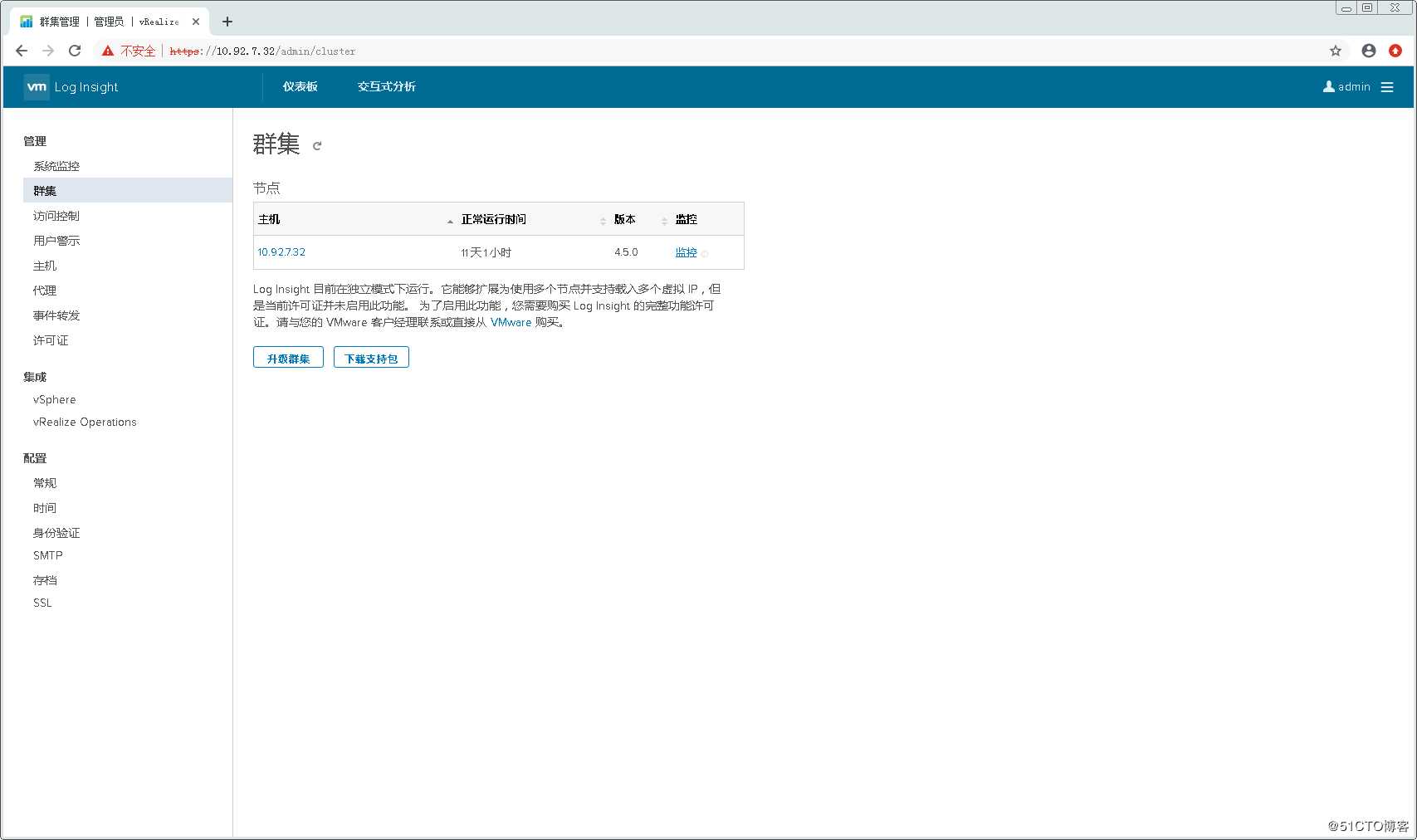
Task: Select the 群集管理 browser tab
Action: point(108,22)
